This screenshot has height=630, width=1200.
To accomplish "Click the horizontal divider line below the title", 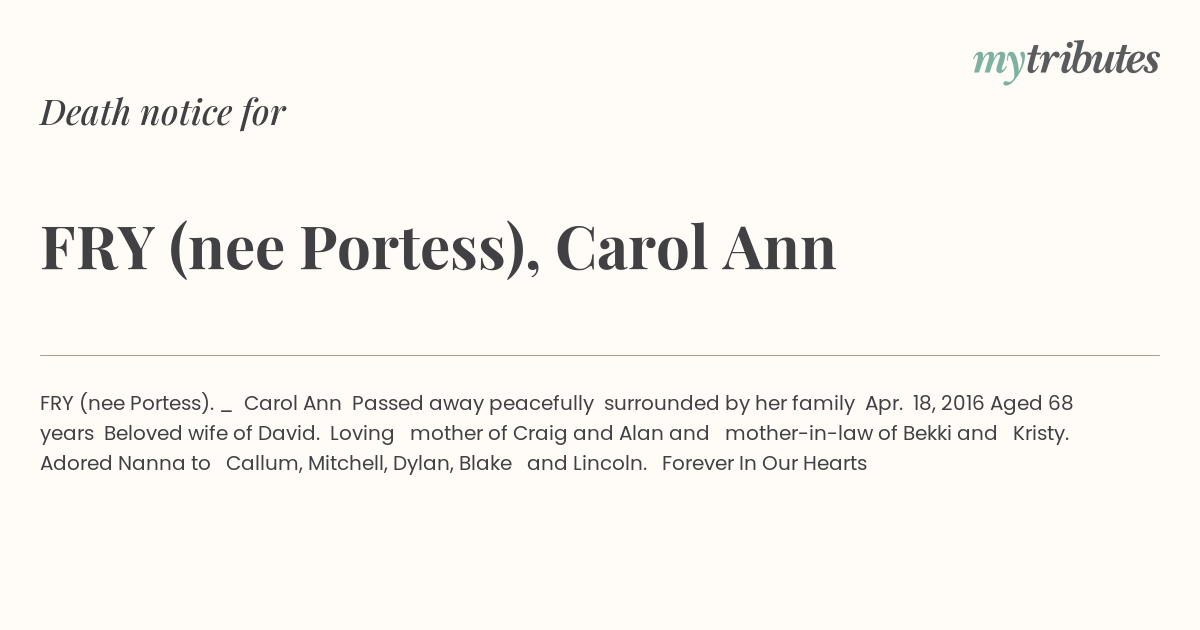I will (x=600, y=355).
